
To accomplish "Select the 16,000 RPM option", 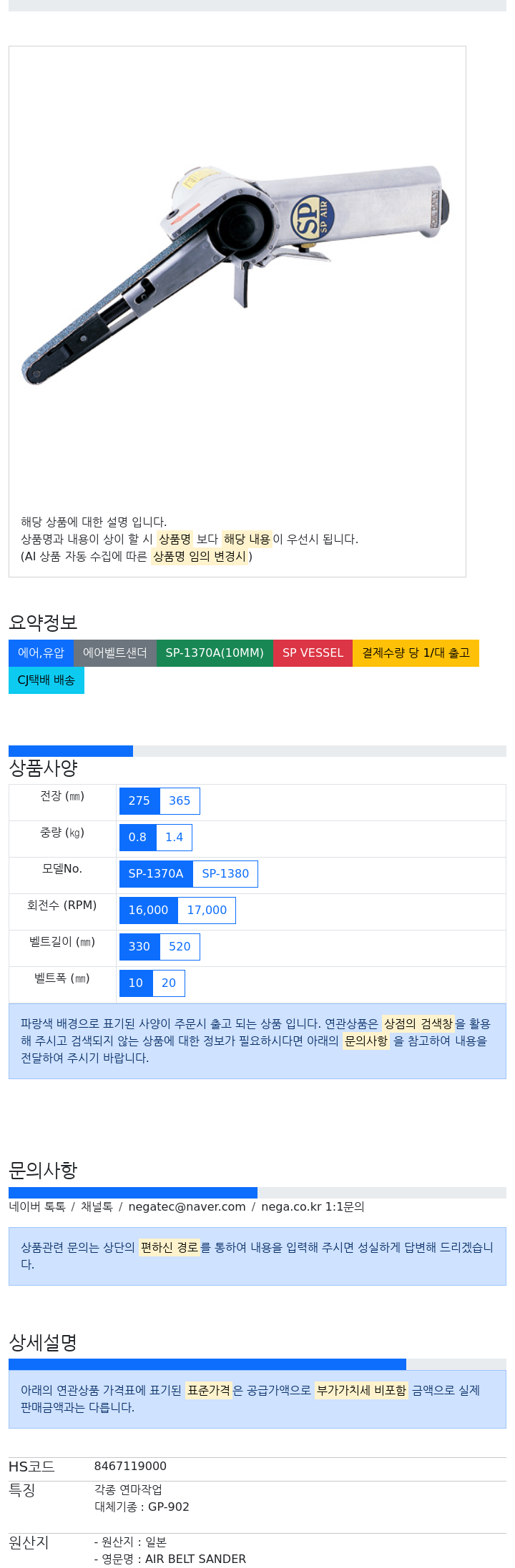I will click(149, 910).
